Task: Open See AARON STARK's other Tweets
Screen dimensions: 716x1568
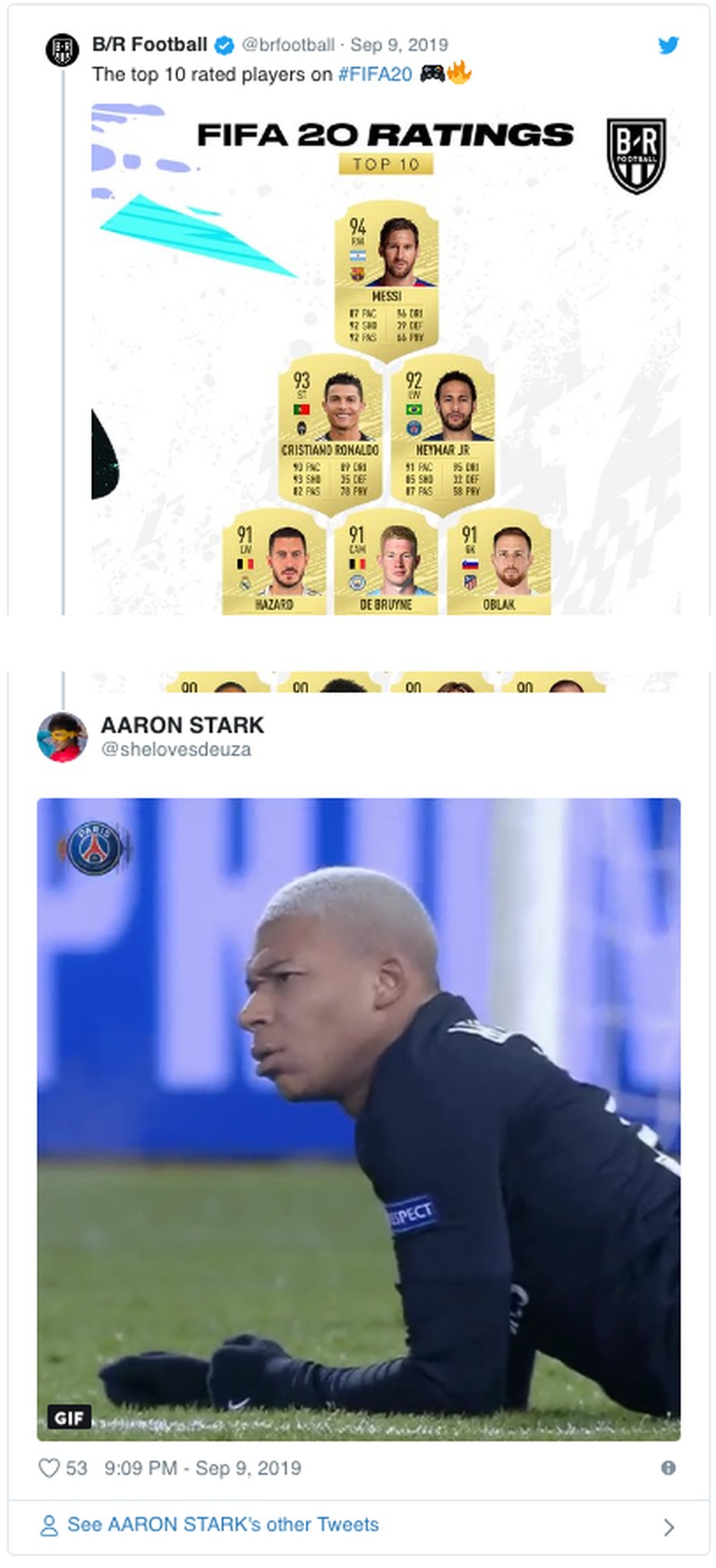Action: point(223,1525)
